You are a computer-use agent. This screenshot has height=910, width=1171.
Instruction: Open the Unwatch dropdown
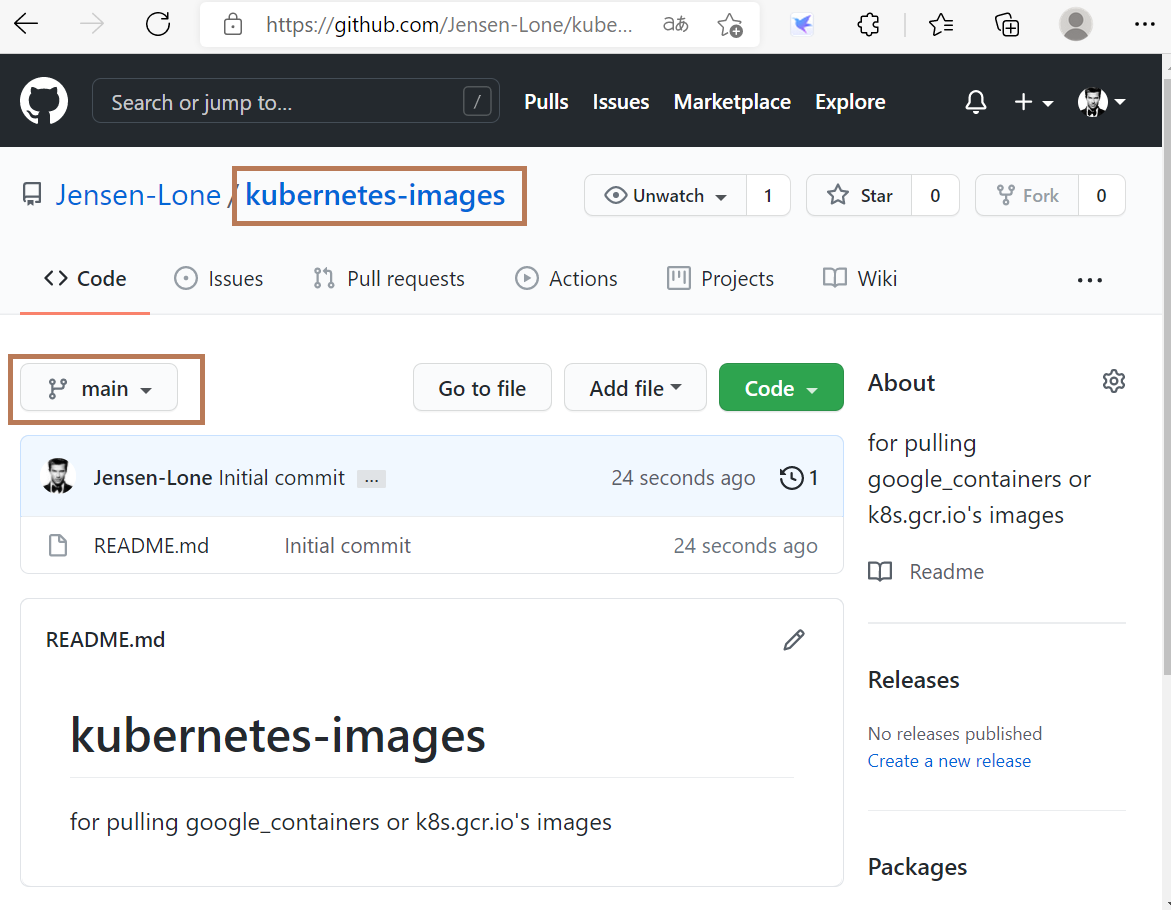pyautogui.click(x=665, y=196)
